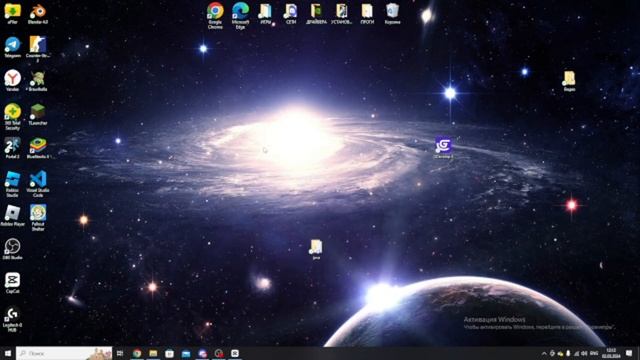Select the yellow folder icon in the top-left corner
The width and height of the screenshot is (640, 360).
pyautogui.click(x=12, y=14)
